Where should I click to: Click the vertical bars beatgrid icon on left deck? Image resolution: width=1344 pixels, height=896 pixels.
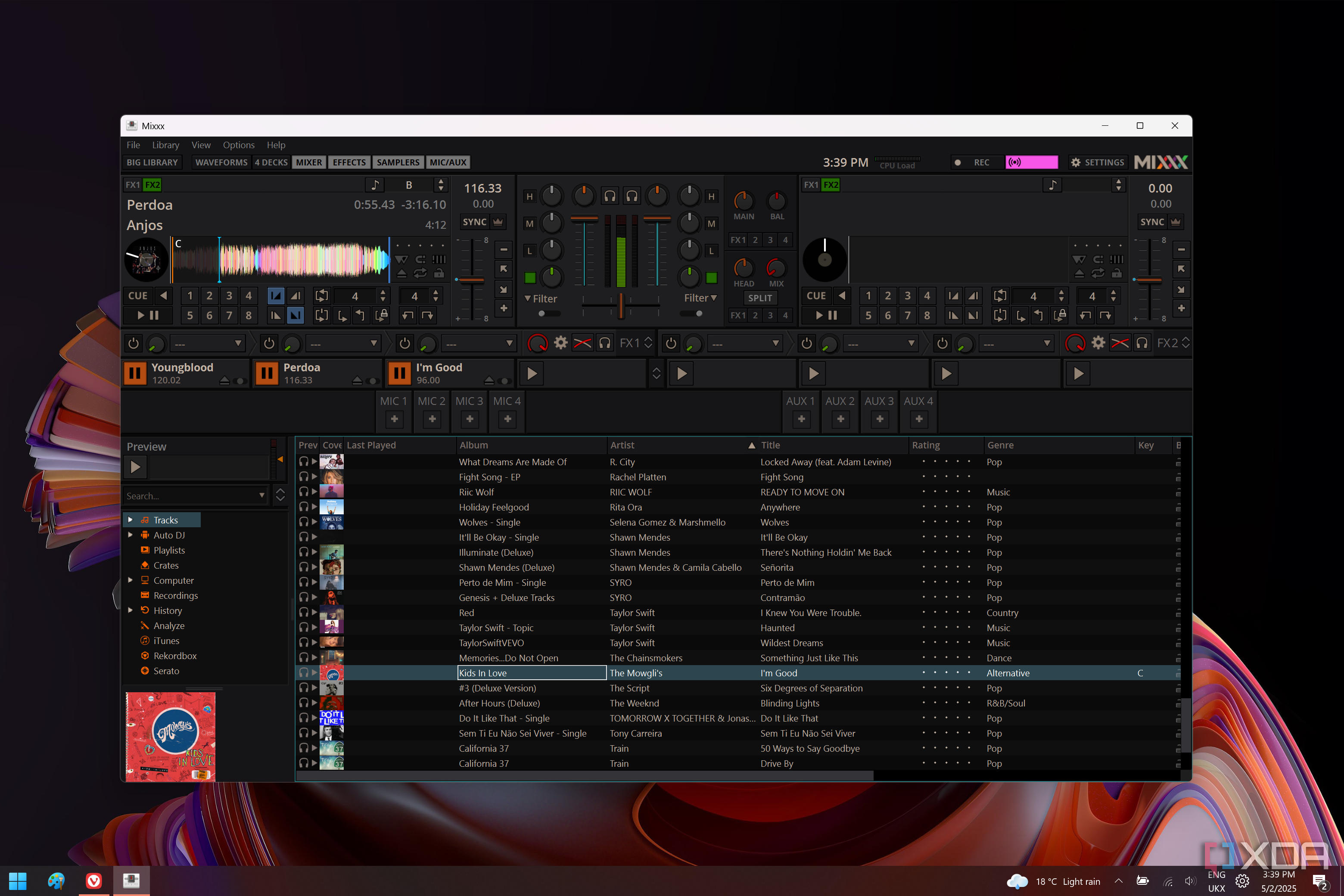(x=439, y=259)
